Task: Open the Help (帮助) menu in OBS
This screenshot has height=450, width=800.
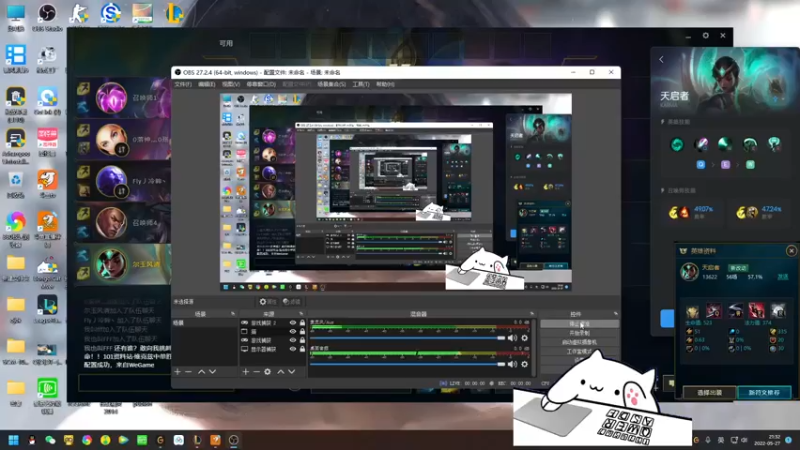Action: (385, 84)
